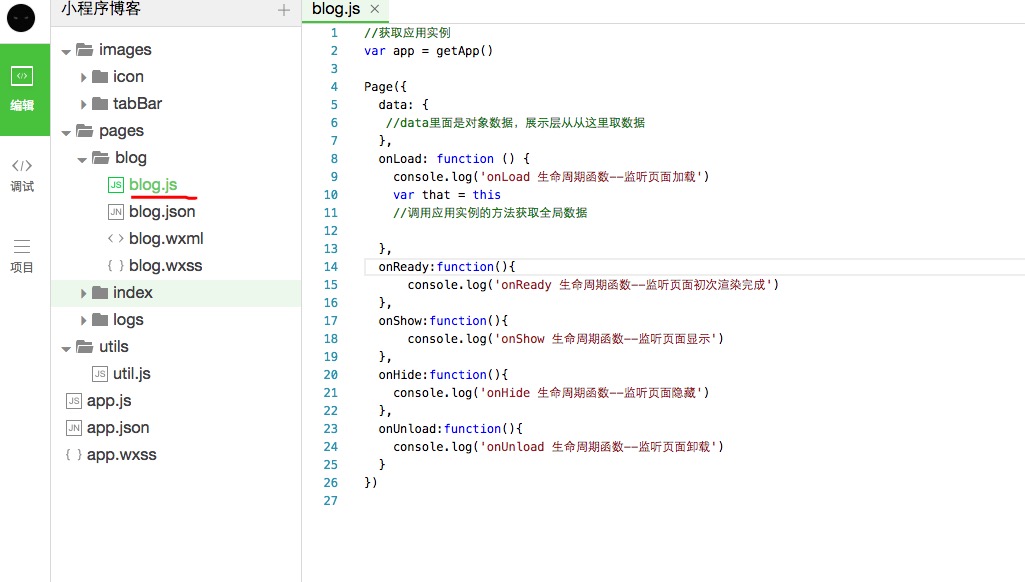Image resolution: width=1025 pixels, height=582 pixels.
Task: Open the 调试 debug view
Action: pos(22,174)
